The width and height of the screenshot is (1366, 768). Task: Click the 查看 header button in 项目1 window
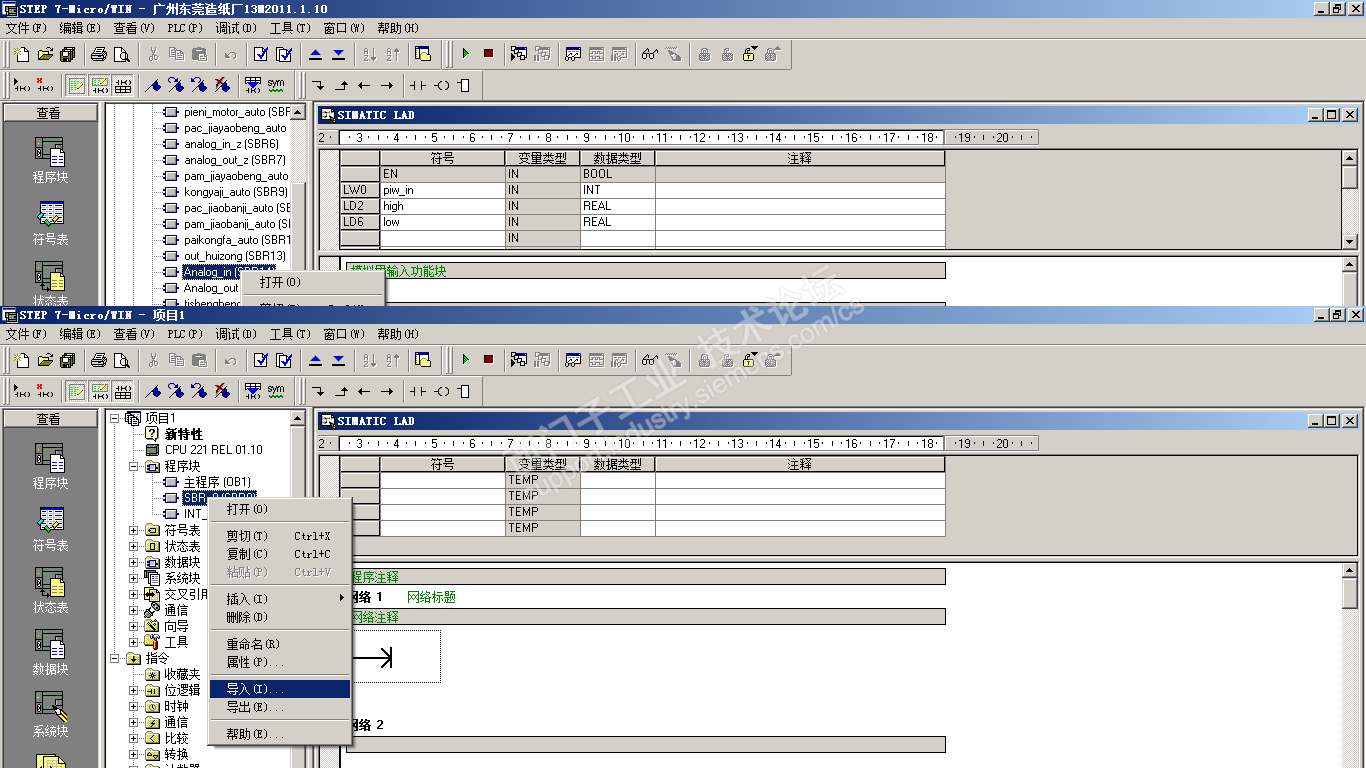click(49, 419)
